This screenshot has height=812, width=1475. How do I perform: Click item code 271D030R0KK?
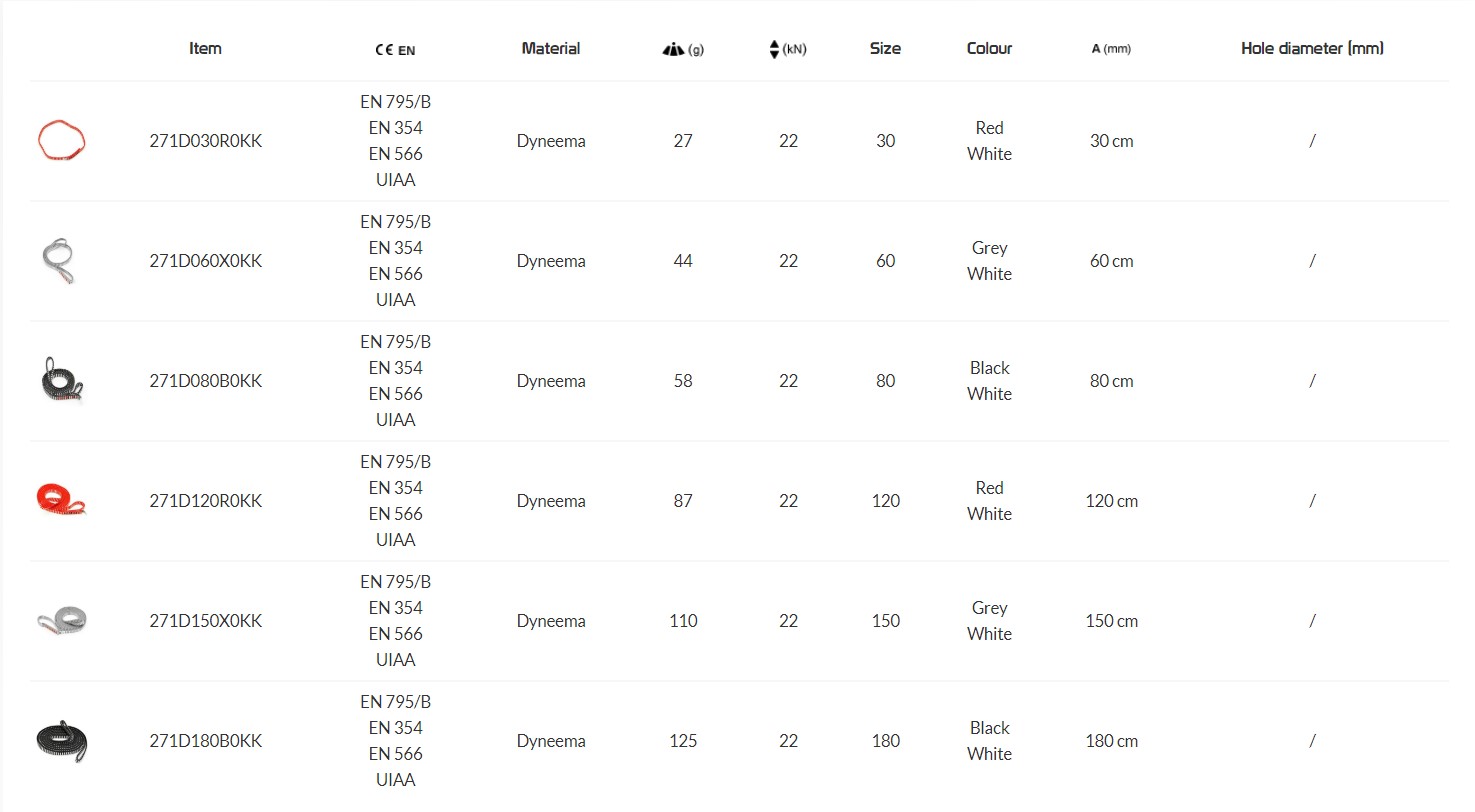click(x=206, y=141)
